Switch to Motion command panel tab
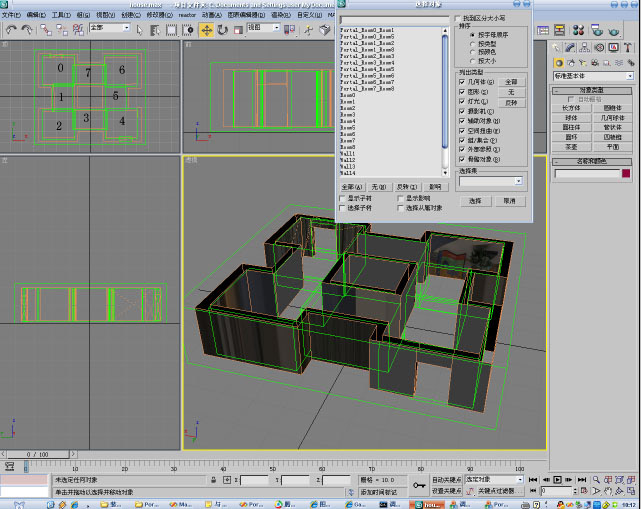Viewport: 641px width, 509px height. [x=599, y=48]
